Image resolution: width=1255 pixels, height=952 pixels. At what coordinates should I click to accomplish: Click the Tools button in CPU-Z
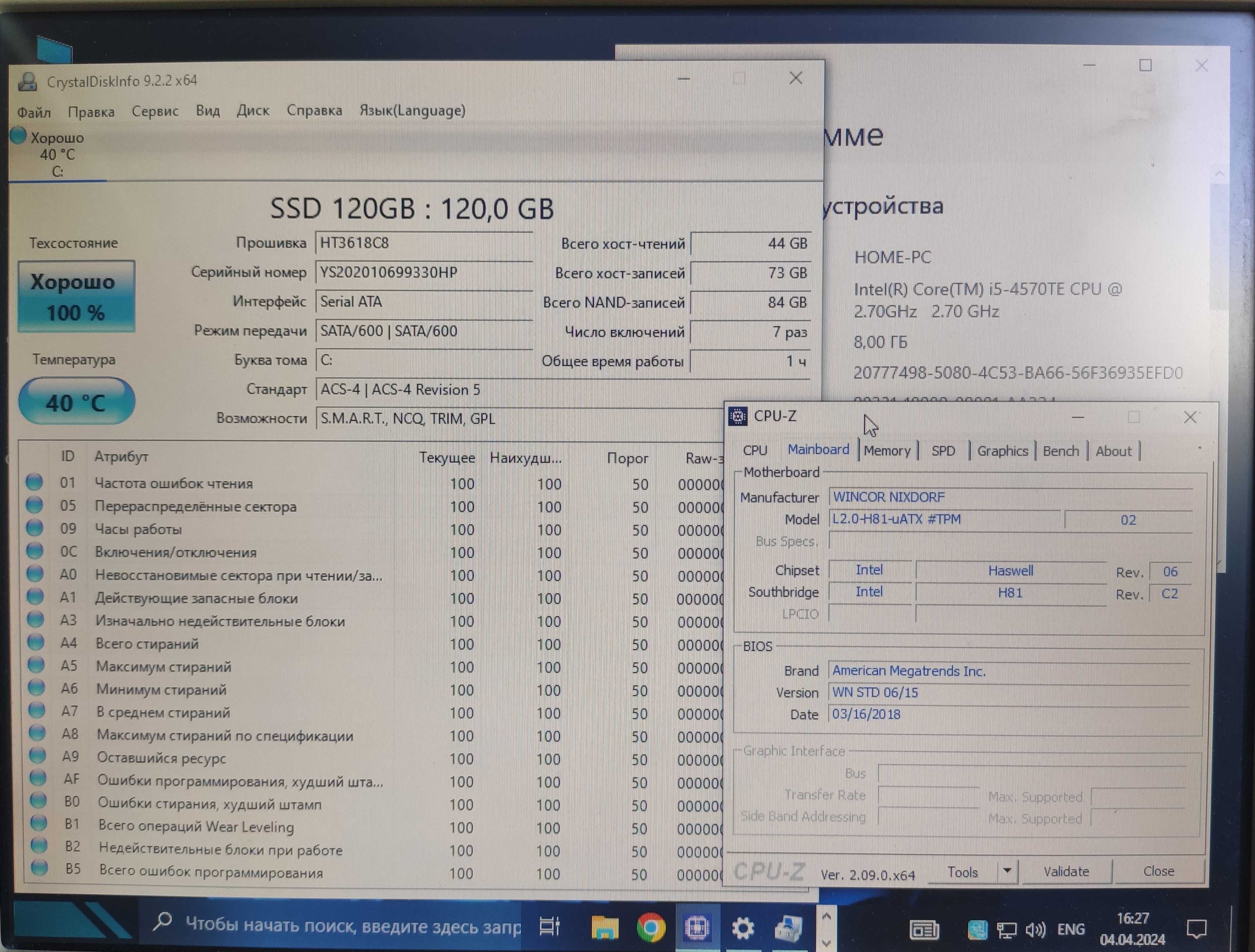963,872
